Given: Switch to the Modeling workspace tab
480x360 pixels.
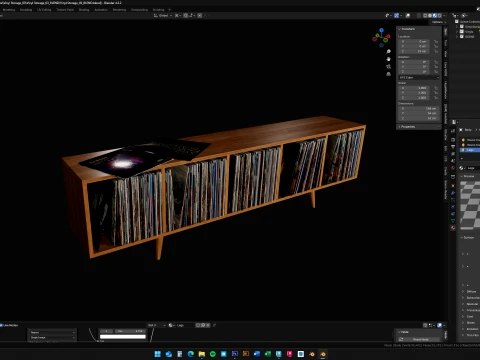Looking at the screenshot, I should 9,10.
